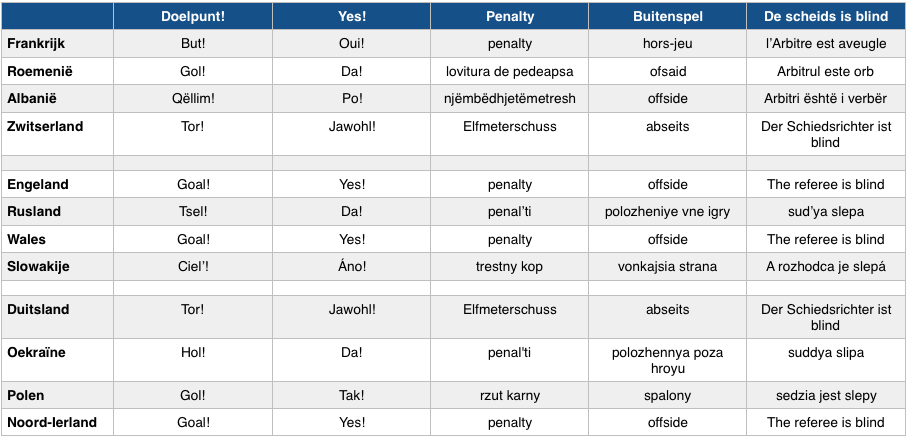Image resolution: width=907 pixels, height=438 pixels.
Task: Select the Arbitrul este orb cell
Action: tap(825, 72)
